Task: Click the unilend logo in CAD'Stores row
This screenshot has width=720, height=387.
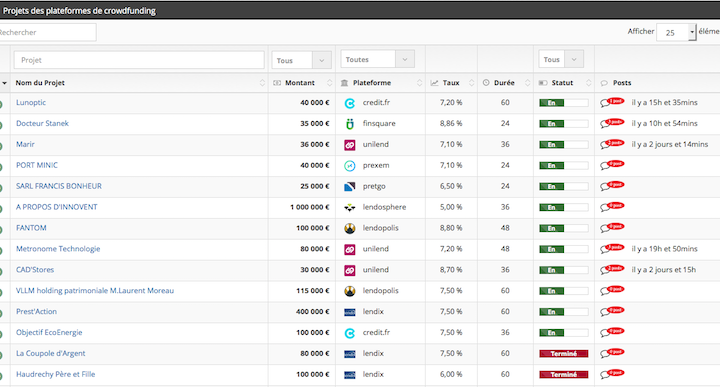Action: pyautogui.click(x=349, y=270)
